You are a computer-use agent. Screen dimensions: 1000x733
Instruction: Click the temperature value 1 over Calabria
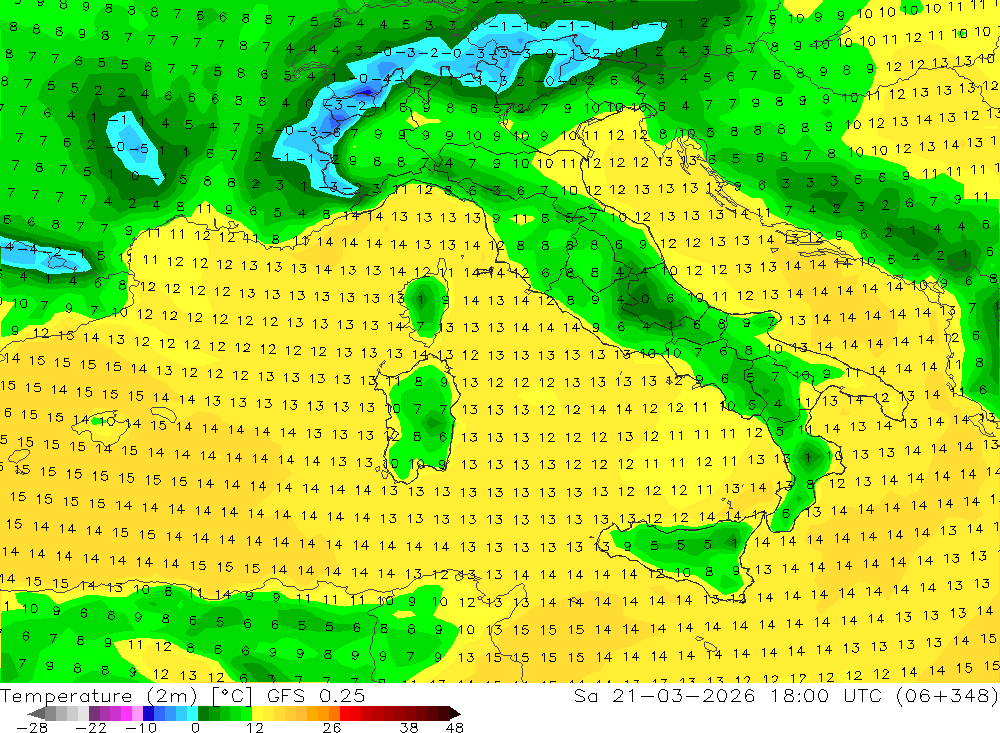(808, 457)
